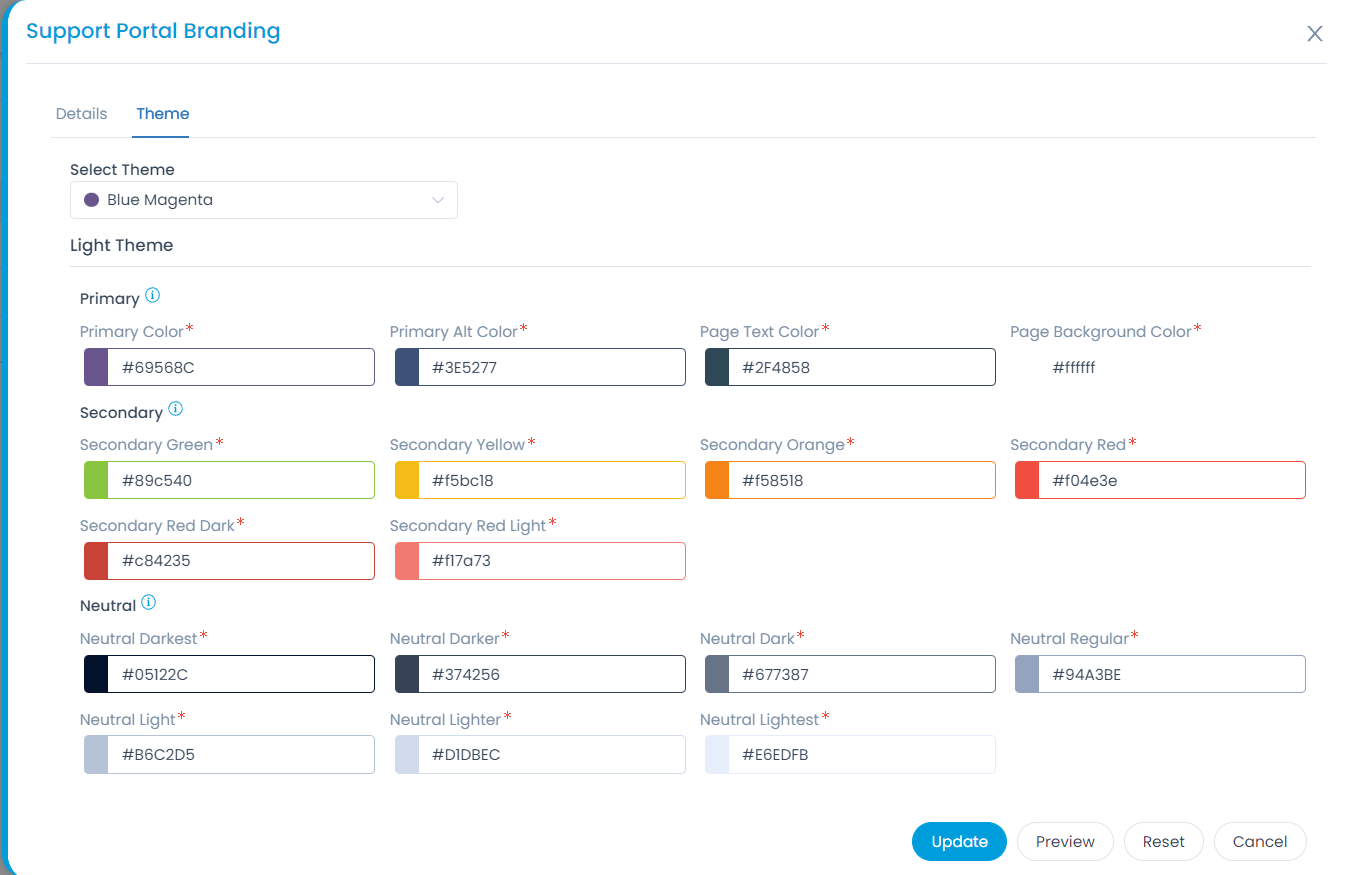Select the Theme tab
1345x875 pixels.
[x=163, y=114]
